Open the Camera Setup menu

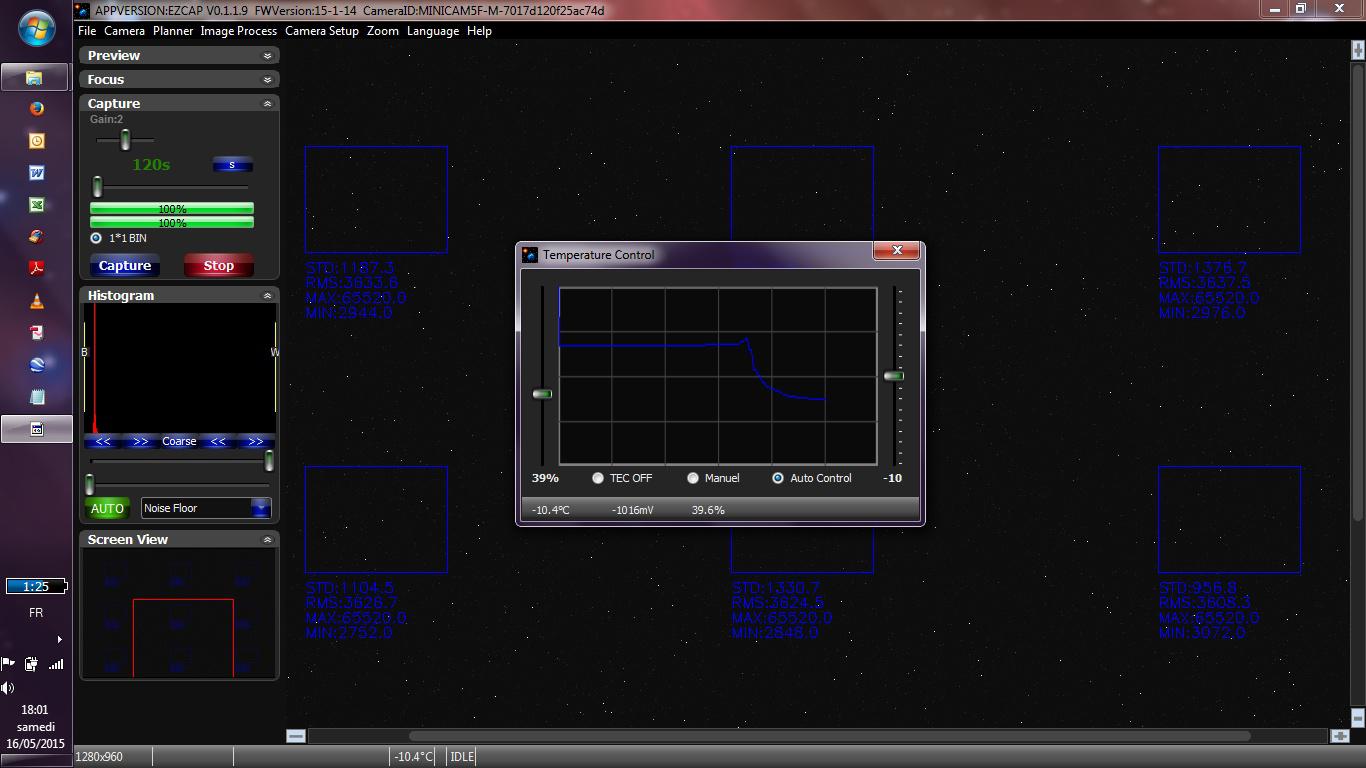point(321,31)
